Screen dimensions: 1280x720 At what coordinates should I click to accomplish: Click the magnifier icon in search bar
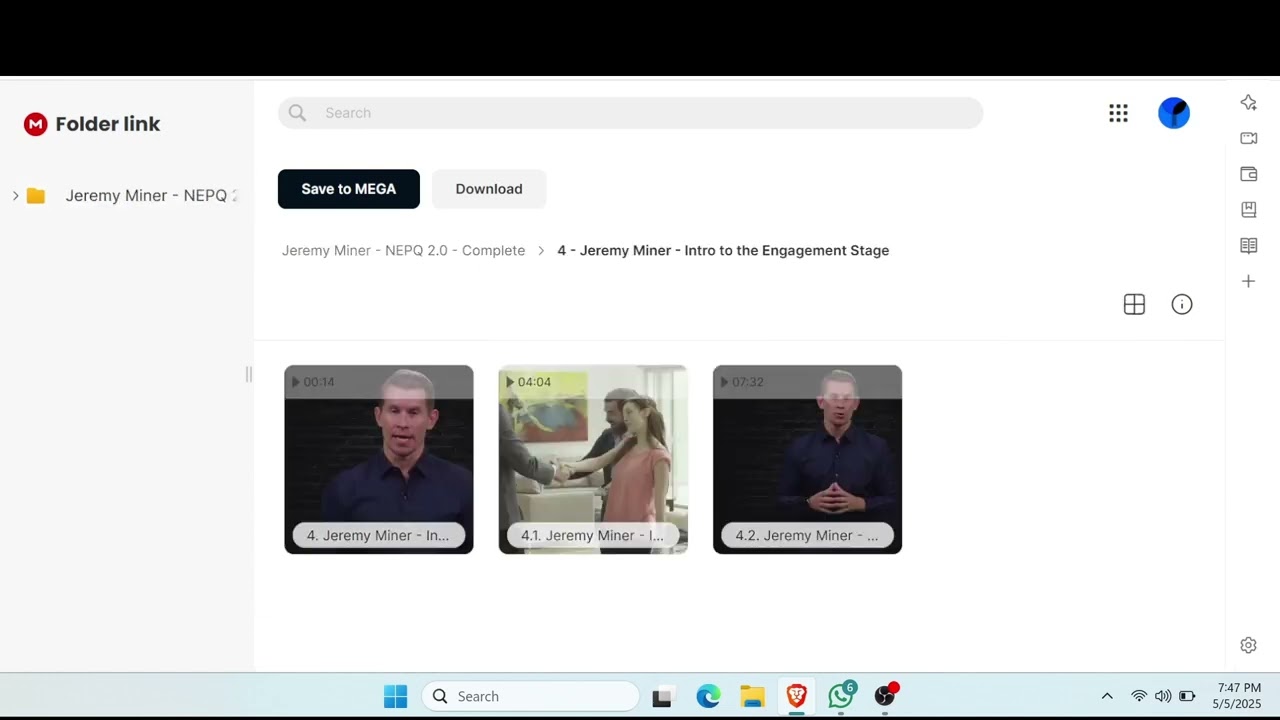pyautogui.click(x=297, y=113)
